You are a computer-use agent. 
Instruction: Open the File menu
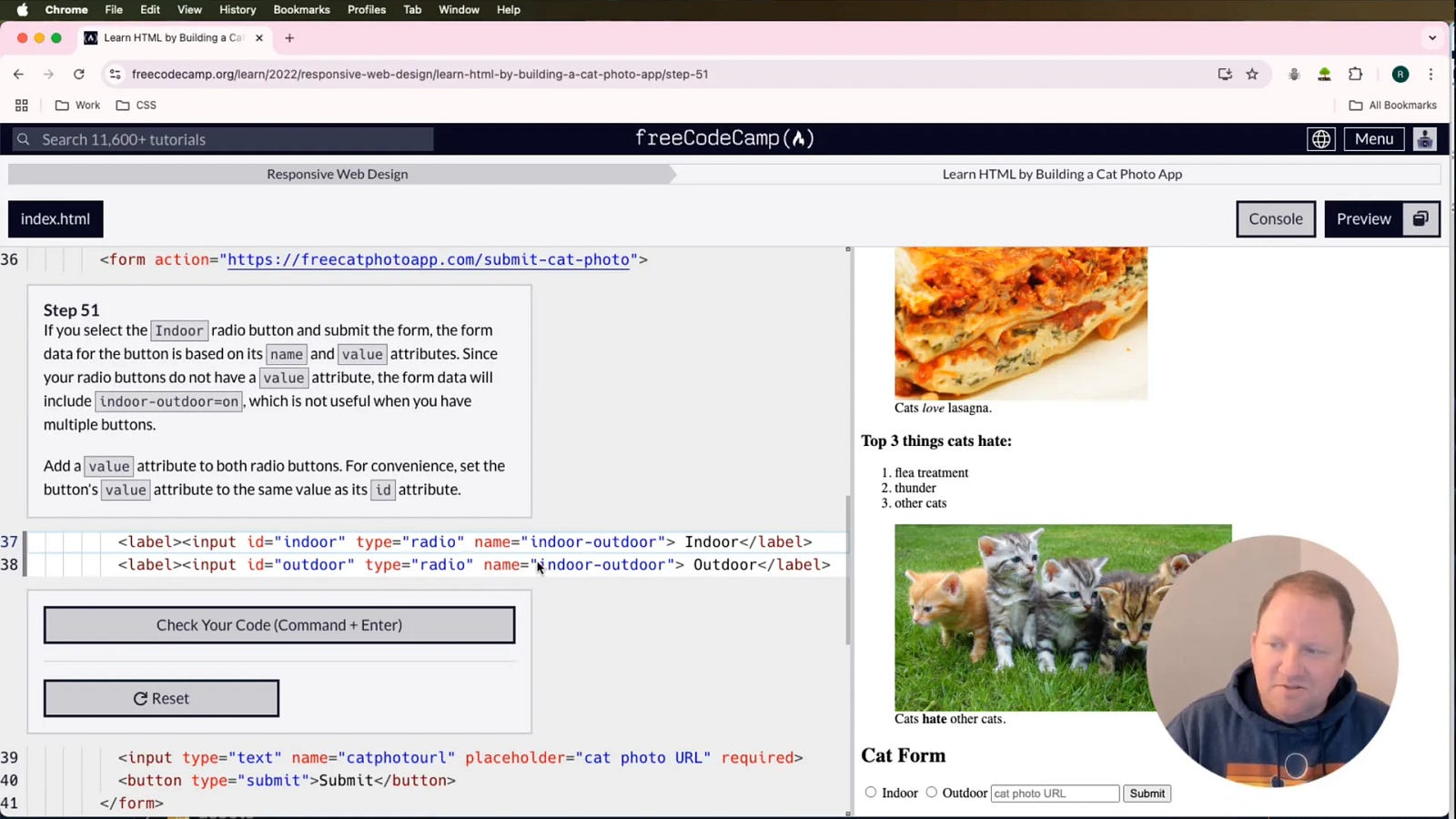(114, 10)
